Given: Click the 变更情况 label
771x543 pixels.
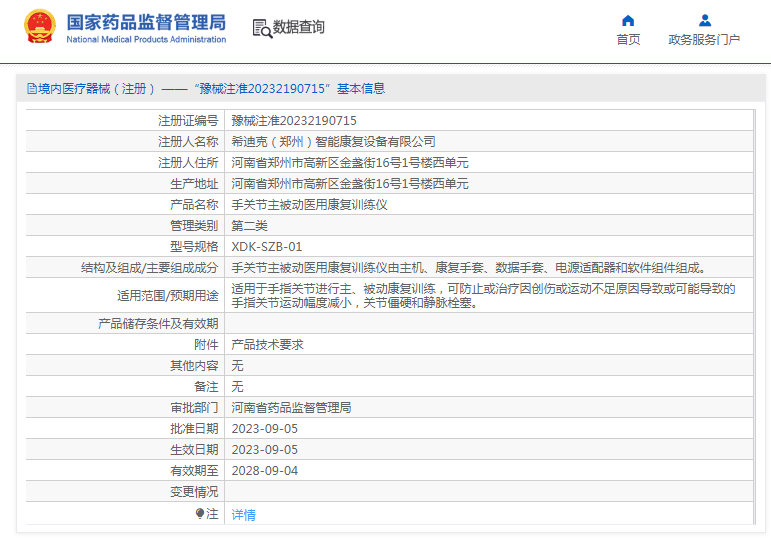Looking at the screenshot, I should pyautogui.click(x=194, y=492).
